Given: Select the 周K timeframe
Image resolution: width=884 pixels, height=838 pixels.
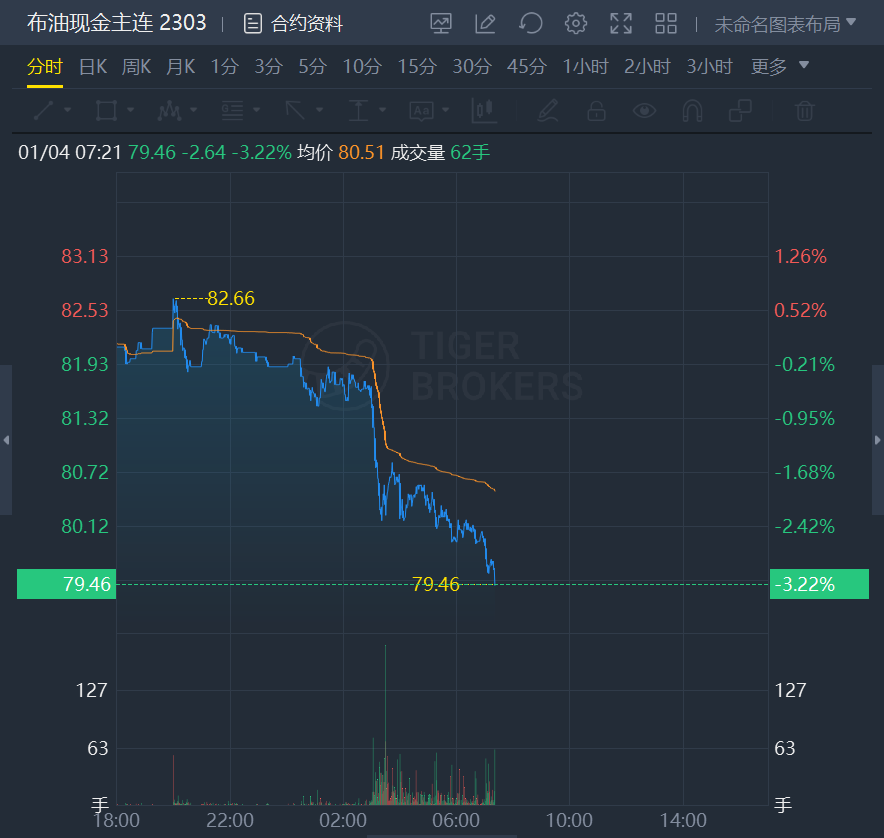Looking at the screenshot, I should pyautogui.click(x=136, y=67).
